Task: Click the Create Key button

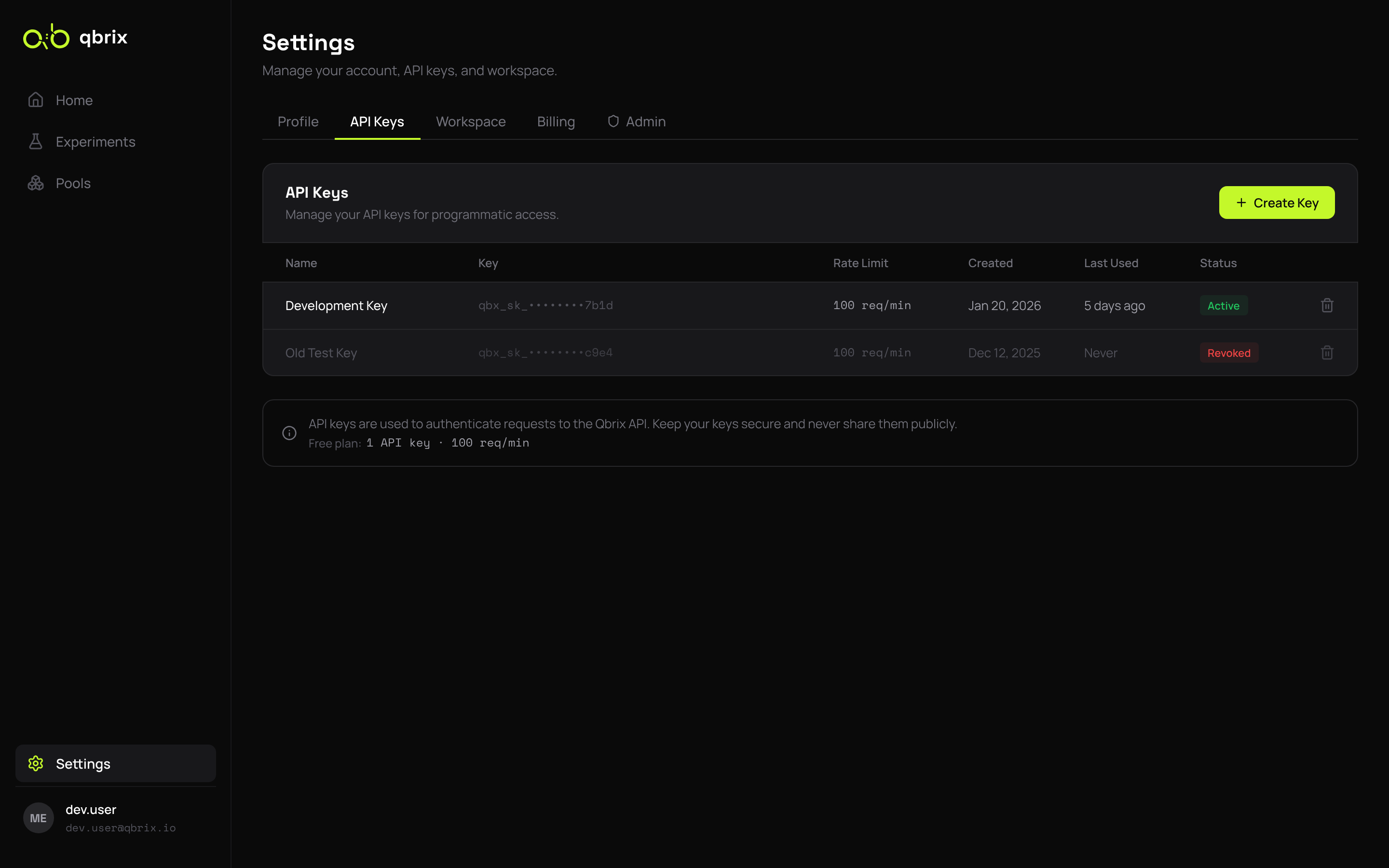Action: point(1277,202)
